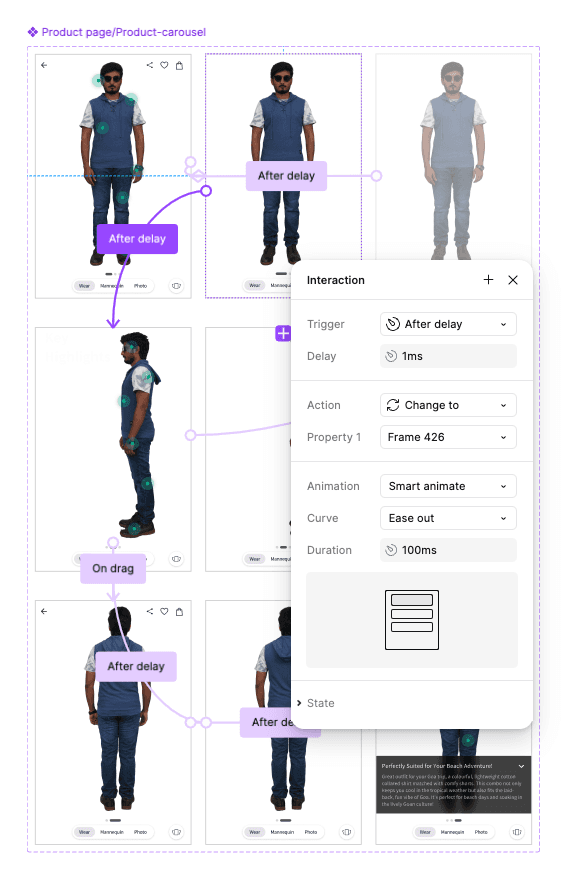
Task: Select the On drag interaction label
Action: click(113, 568)
